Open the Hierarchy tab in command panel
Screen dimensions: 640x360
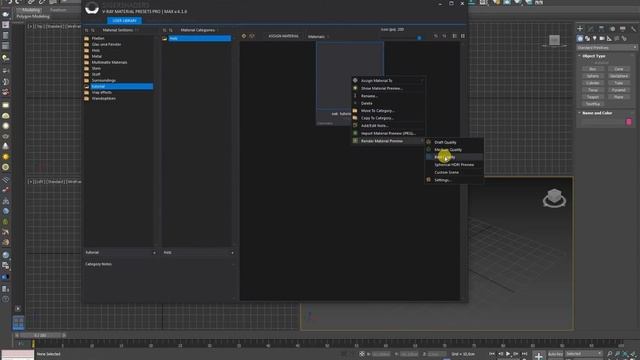tap(601, 29)
